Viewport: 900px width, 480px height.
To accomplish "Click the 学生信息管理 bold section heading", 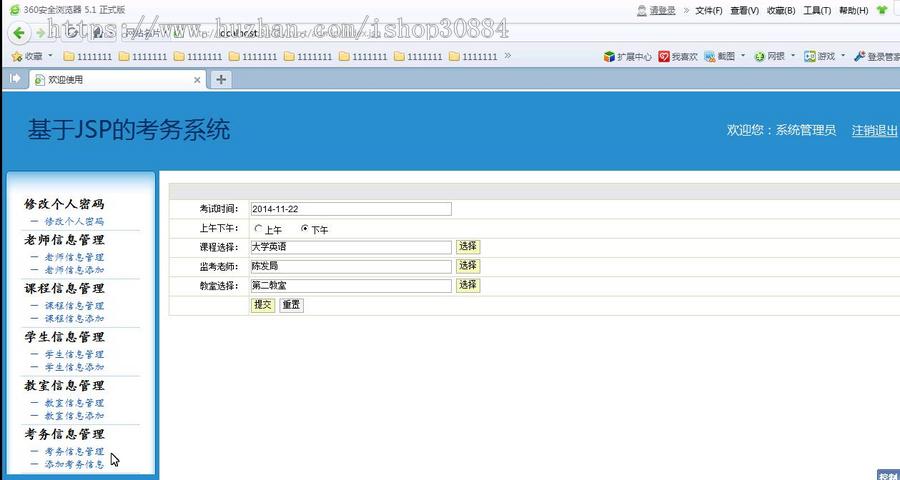I will (x=64, y=336).
